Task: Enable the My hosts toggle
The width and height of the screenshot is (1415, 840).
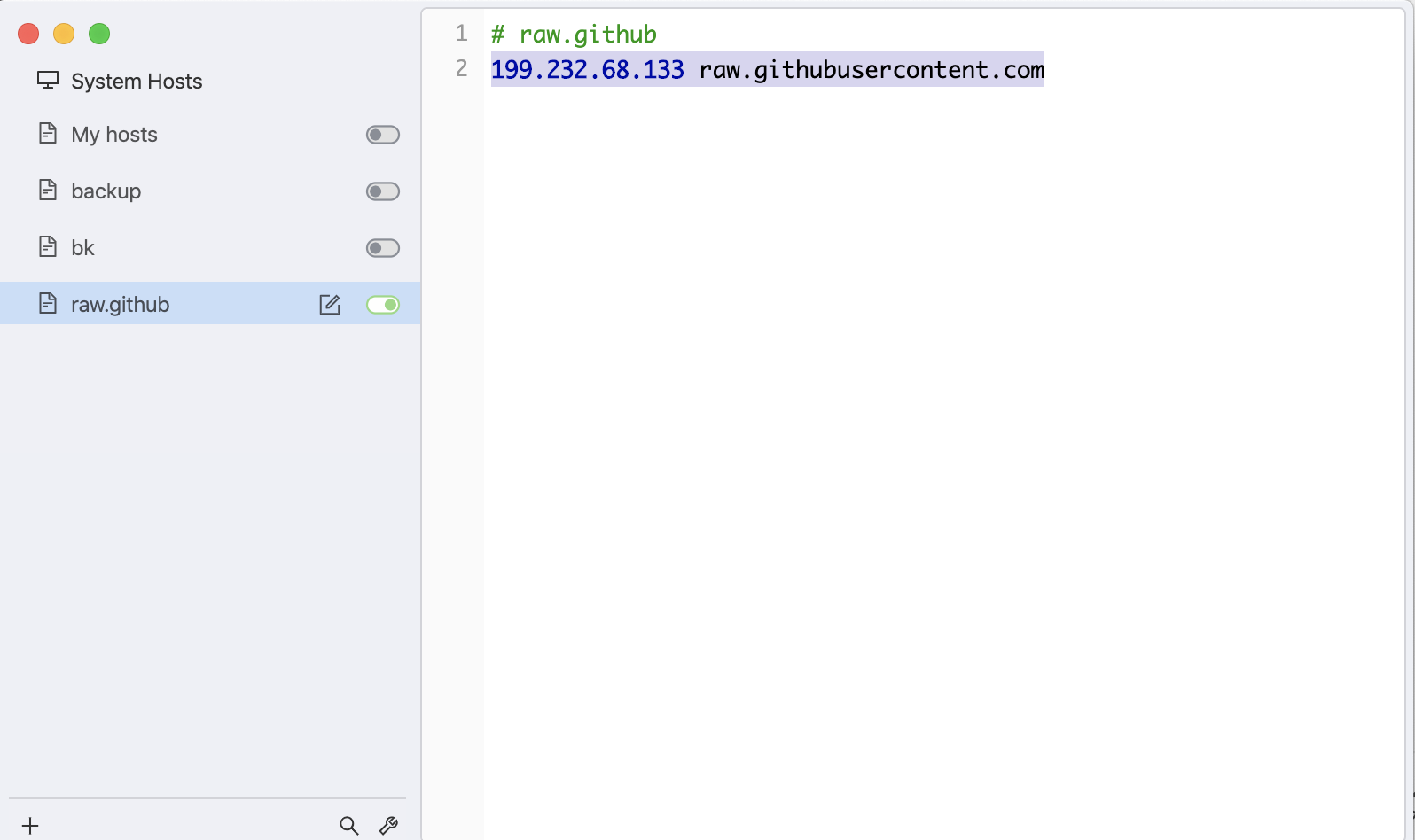Action: pos(383,135)
